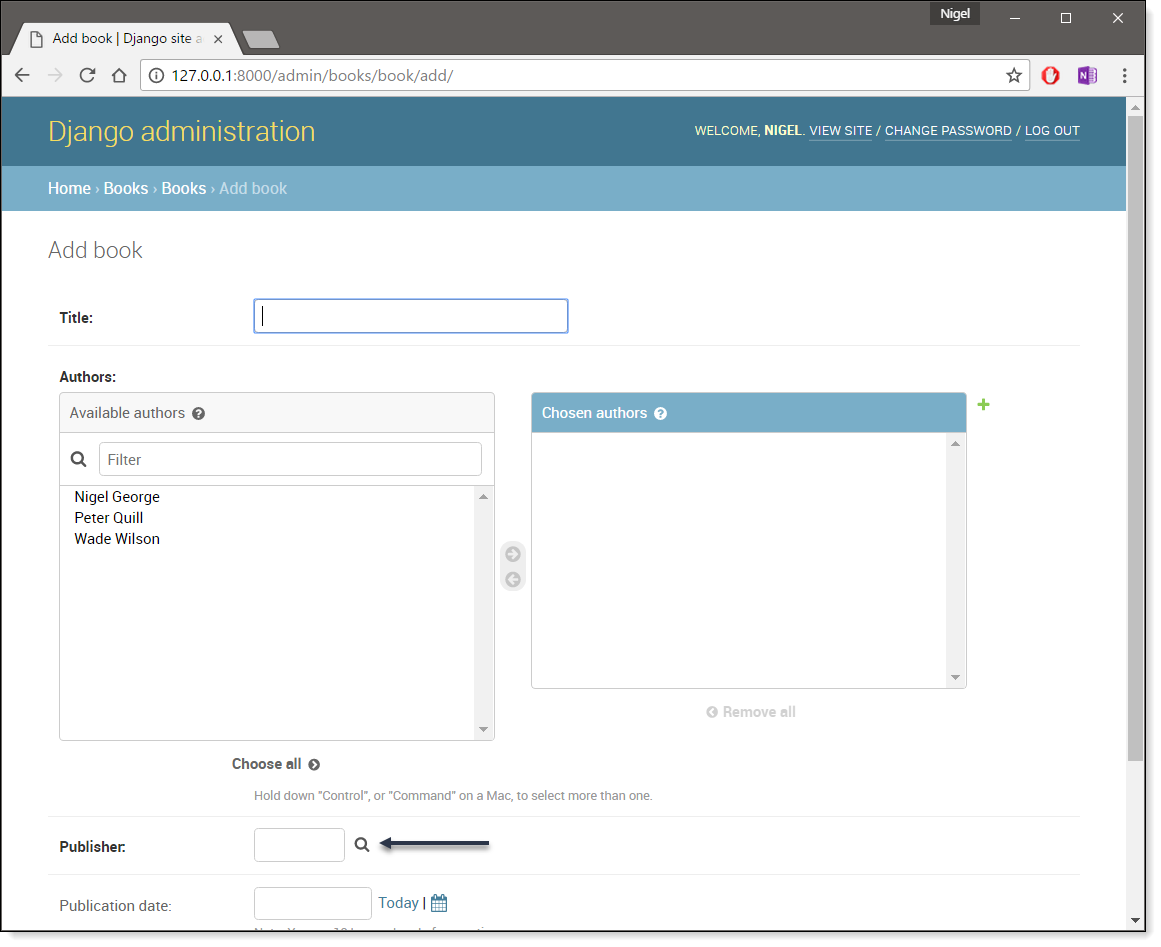Click the green plus to add author
Viewport: 1161px width, 947px height.
point(983,405)
